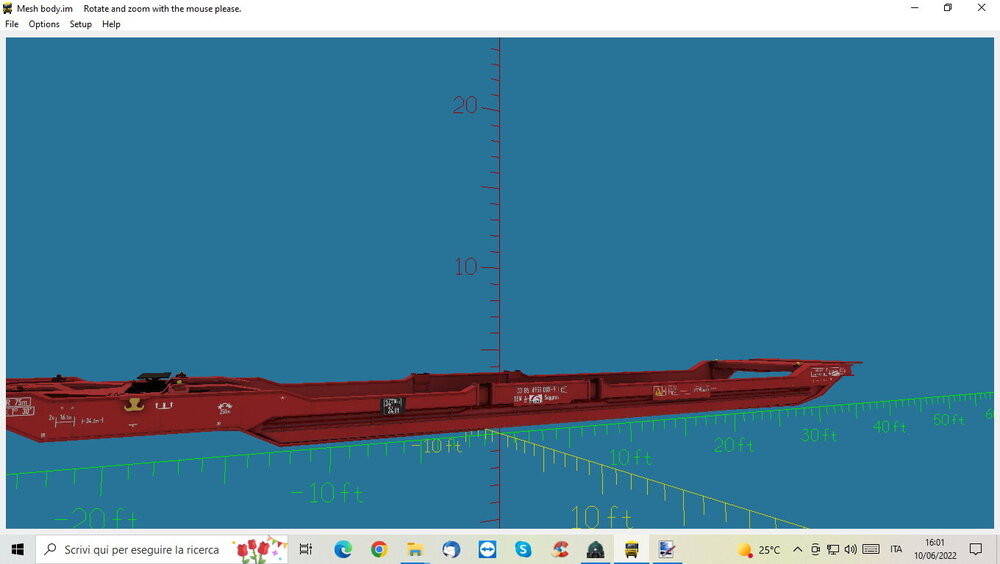Open the clock showing 16:01

pos(935,549)
